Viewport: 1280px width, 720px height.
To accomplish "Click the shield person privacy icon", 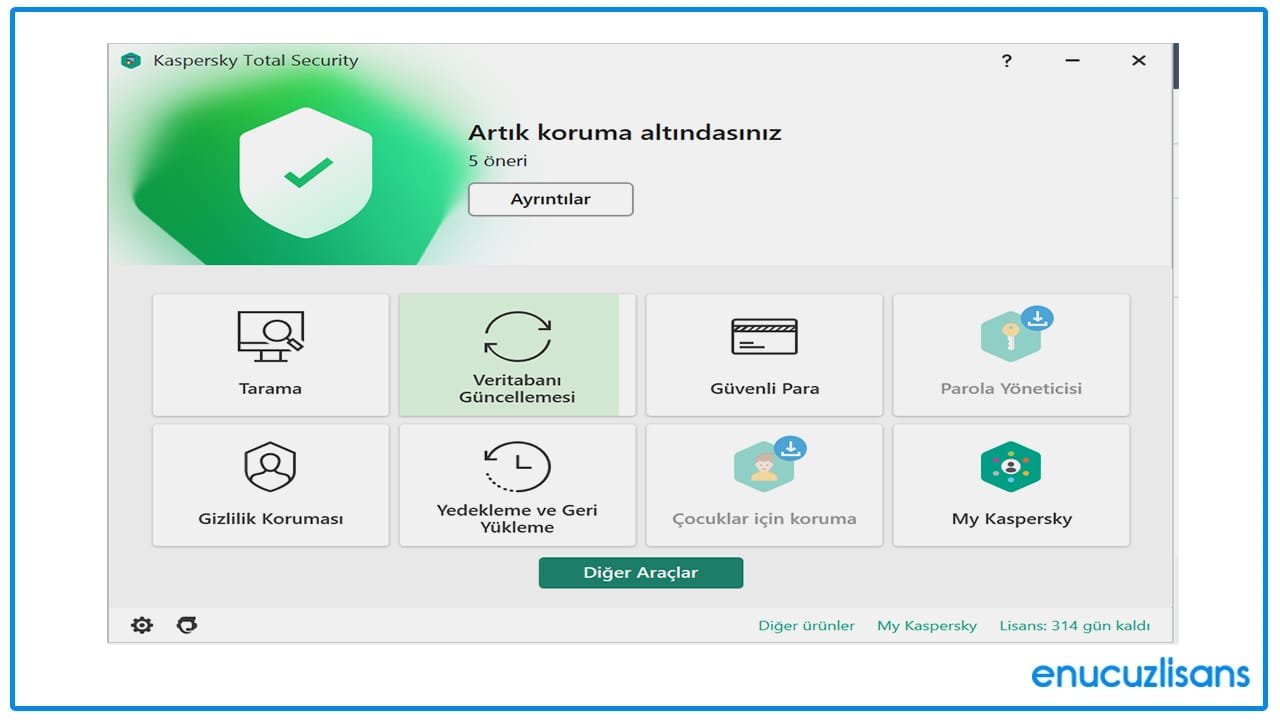I will coord(270,467).
